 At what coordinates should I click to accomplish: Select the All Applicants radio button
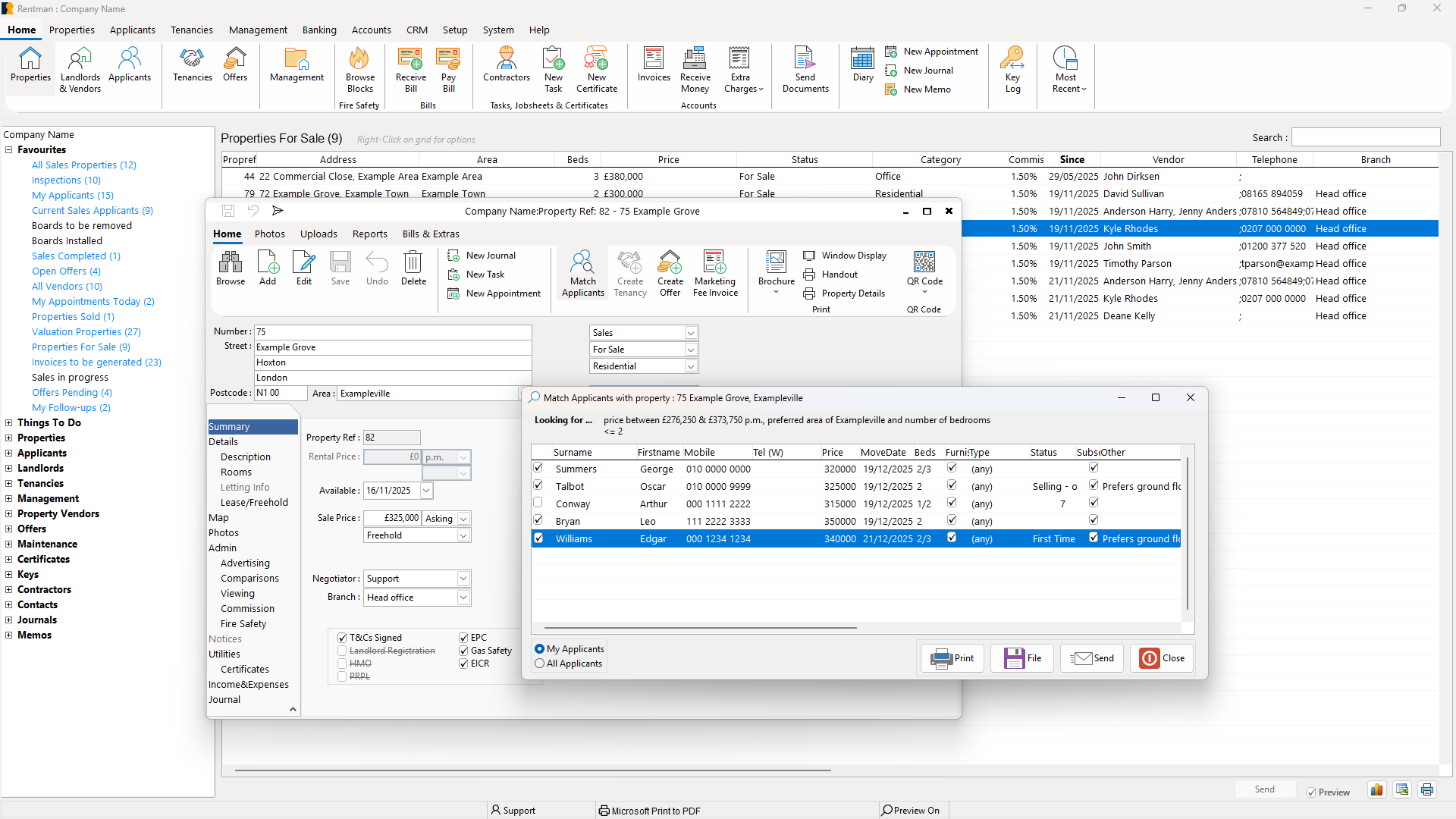(x=539, y=664)
